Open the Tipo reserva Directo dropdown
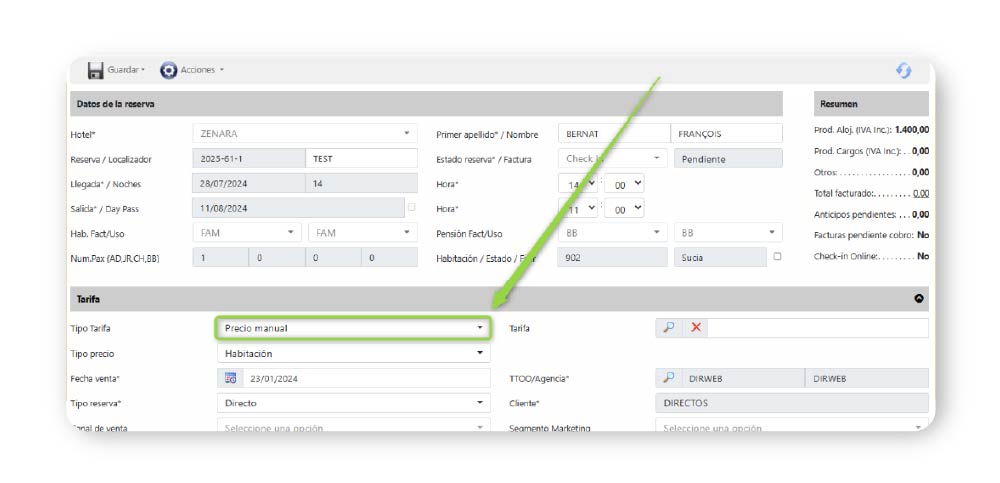This screenshot has height=483, width=1000. tap(353, 403)
